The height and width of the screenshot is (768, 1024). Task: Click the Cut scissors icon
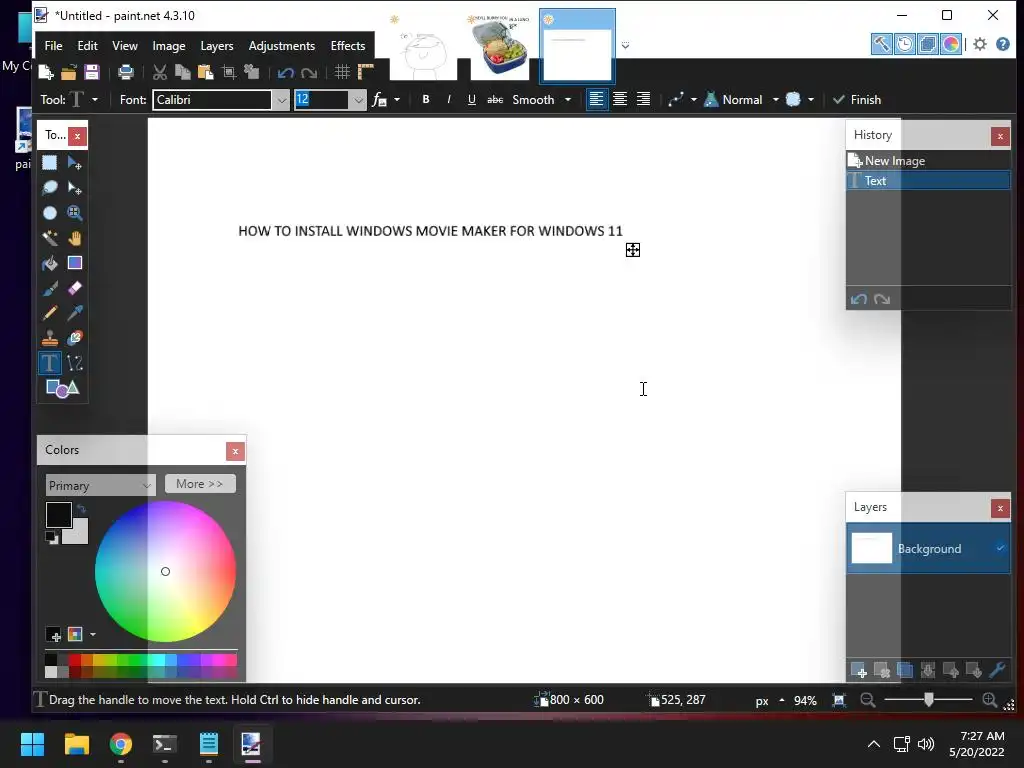pyautogui.click(x=159, y=72)
